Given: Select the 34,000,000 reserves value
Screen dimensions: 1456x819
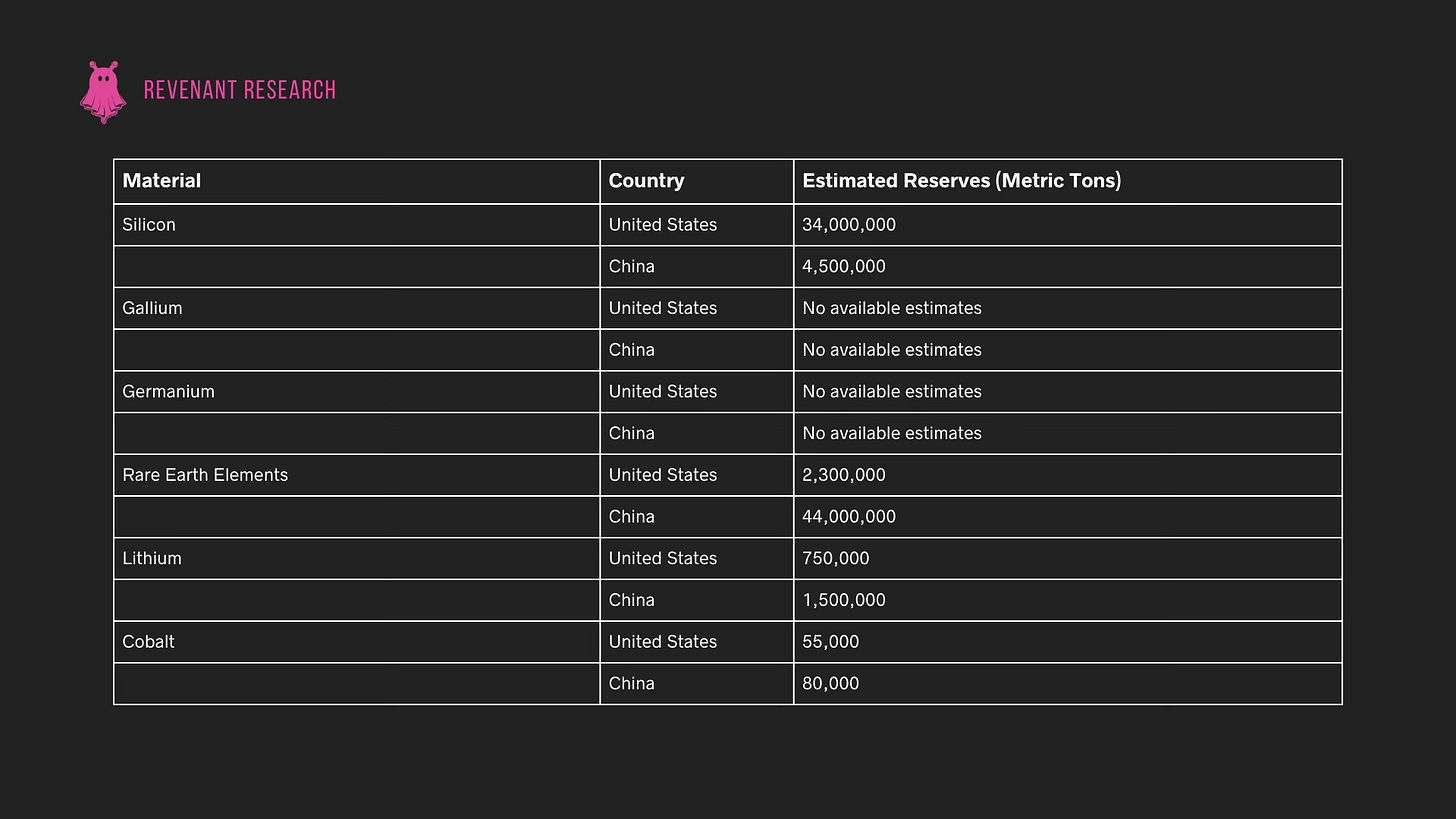Looking at the screenshot, I should click(849, 225).
